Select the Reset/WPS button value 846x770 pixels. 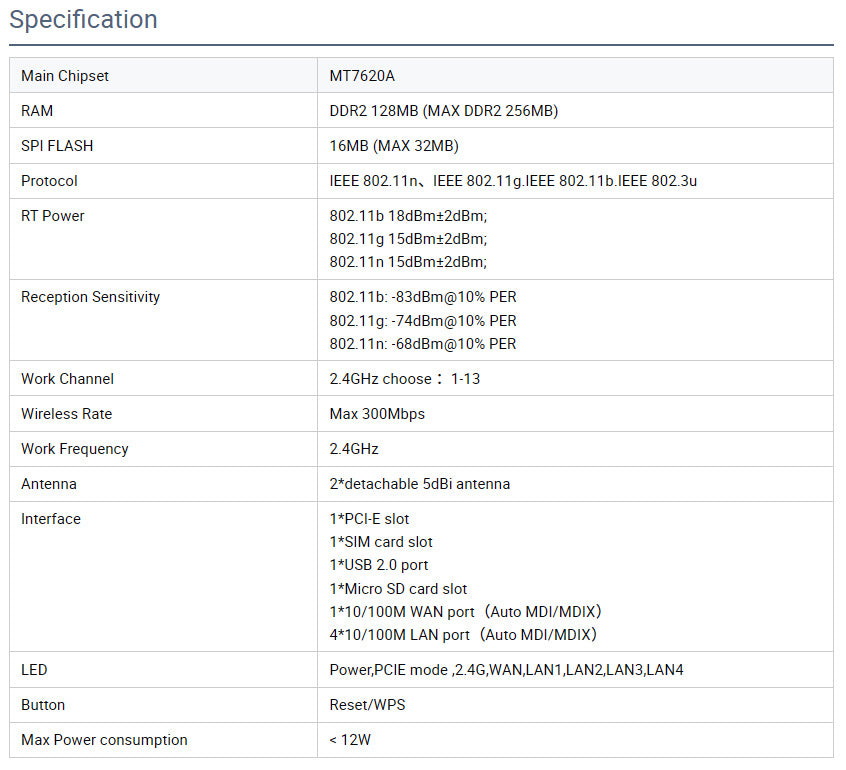coord(367,705)
